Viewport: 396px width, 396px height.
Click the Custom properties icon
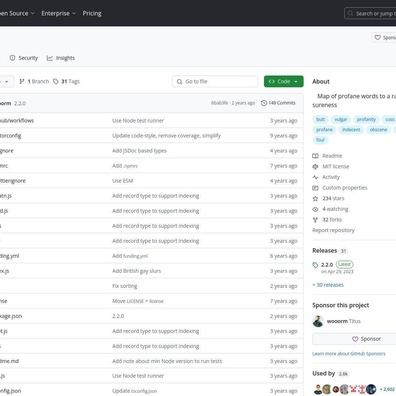(315, 188)
